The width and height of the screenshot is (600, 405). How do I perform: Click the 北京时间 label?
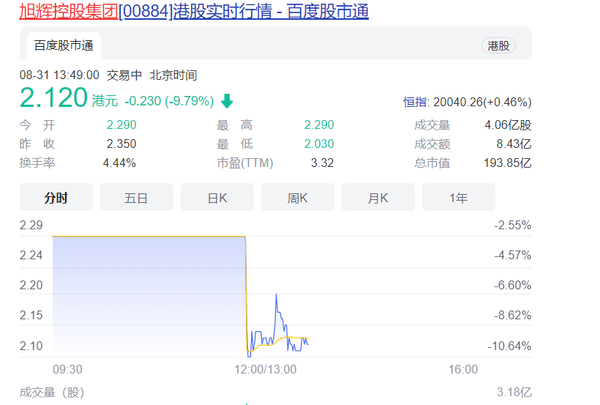pos(173,75)
